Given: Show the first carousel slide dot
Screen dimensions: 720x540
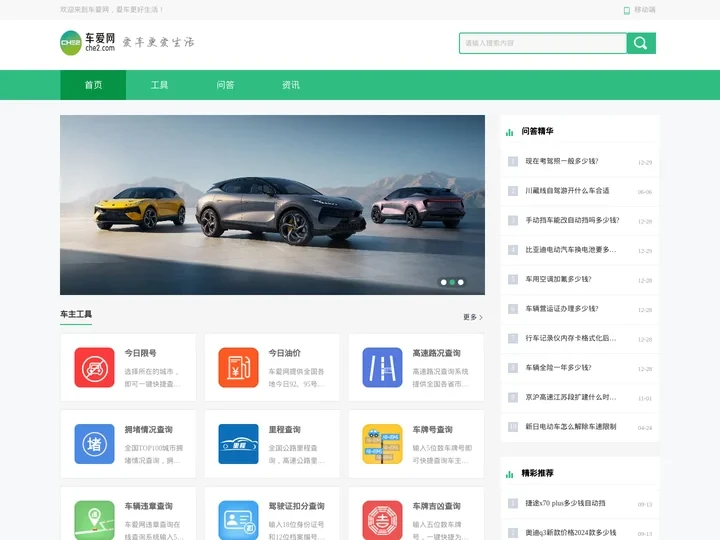Looking at the screenshot, I should click(444, 282).
